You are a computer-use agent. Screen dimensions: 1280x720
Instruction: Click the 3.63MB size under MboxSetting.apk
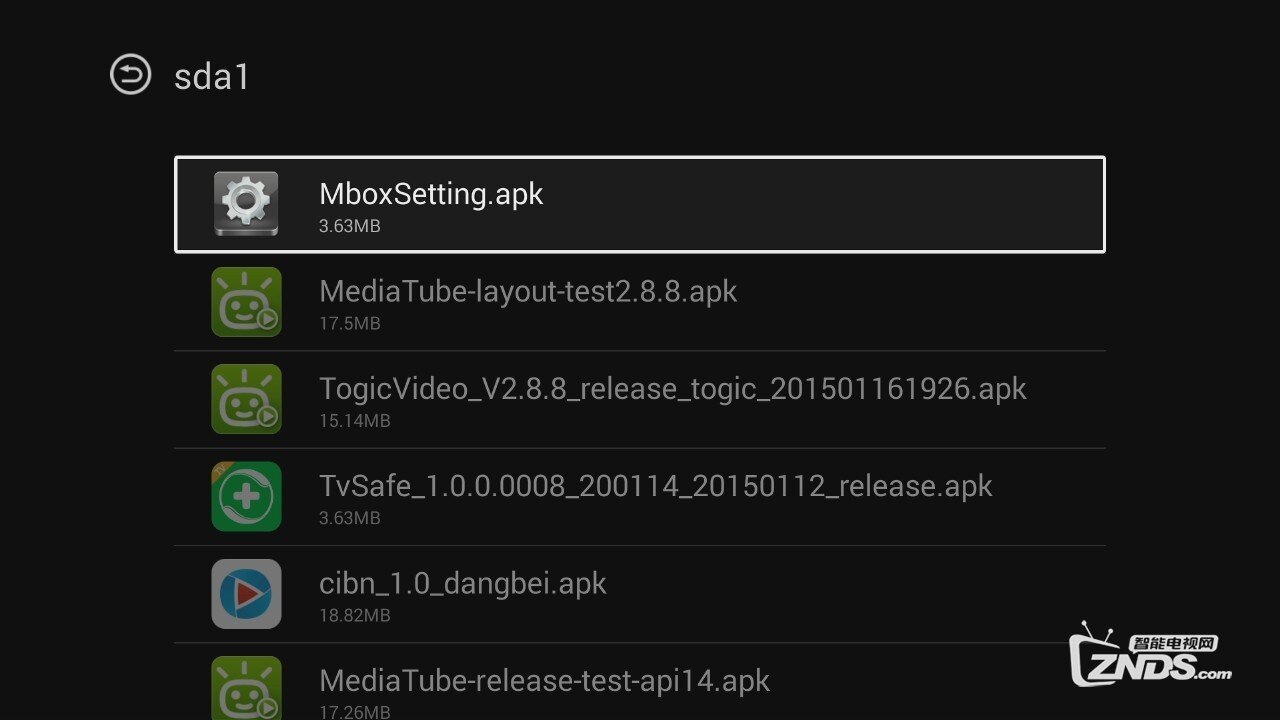pos(349,226)
